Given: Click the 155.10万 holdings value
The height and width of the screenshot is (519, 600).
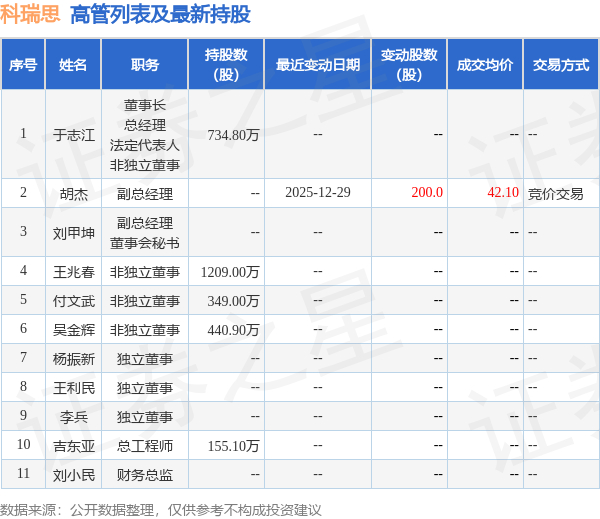Looking at the screenshot, I should click(x=233, y=446).
